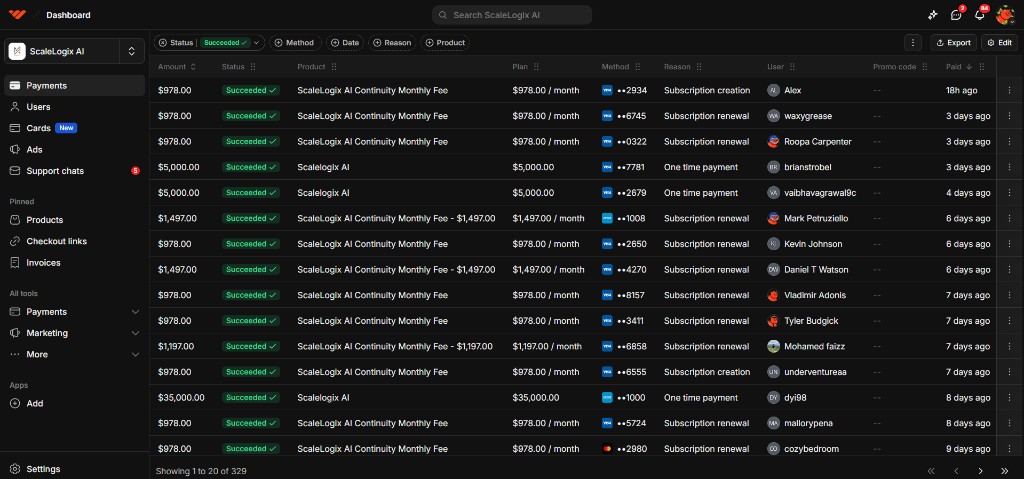
Task: Open row actions for Kevin Johnson payment
Action: 1009,244
